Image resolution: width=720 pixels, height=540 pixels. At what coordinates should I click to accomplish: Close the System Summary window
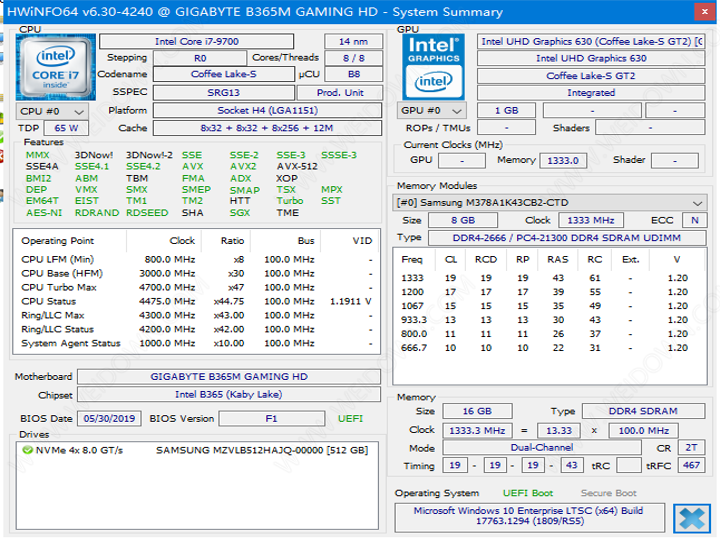coord(704,11)
